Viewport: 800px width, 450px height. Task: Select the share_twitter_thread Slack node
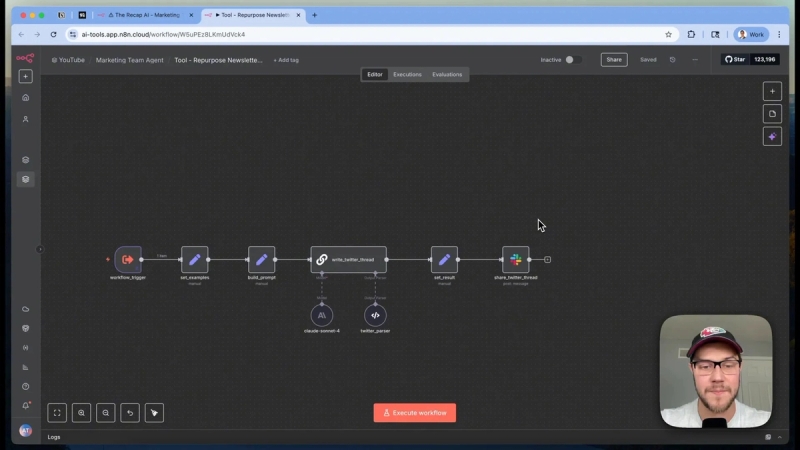coord(516,260)
